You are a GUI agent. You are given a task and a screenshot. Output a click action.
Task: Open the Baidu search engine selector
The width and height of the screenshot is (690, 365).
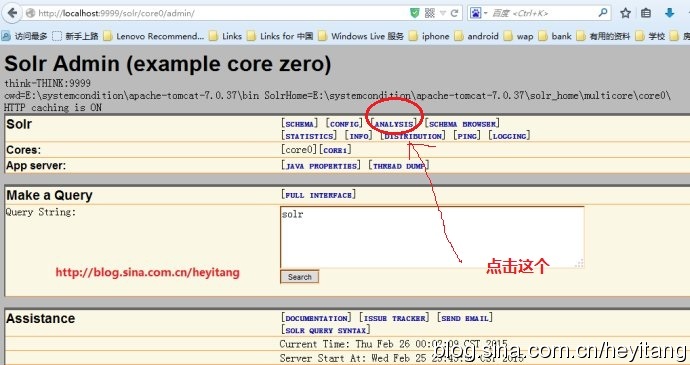(x=478, y=13)
